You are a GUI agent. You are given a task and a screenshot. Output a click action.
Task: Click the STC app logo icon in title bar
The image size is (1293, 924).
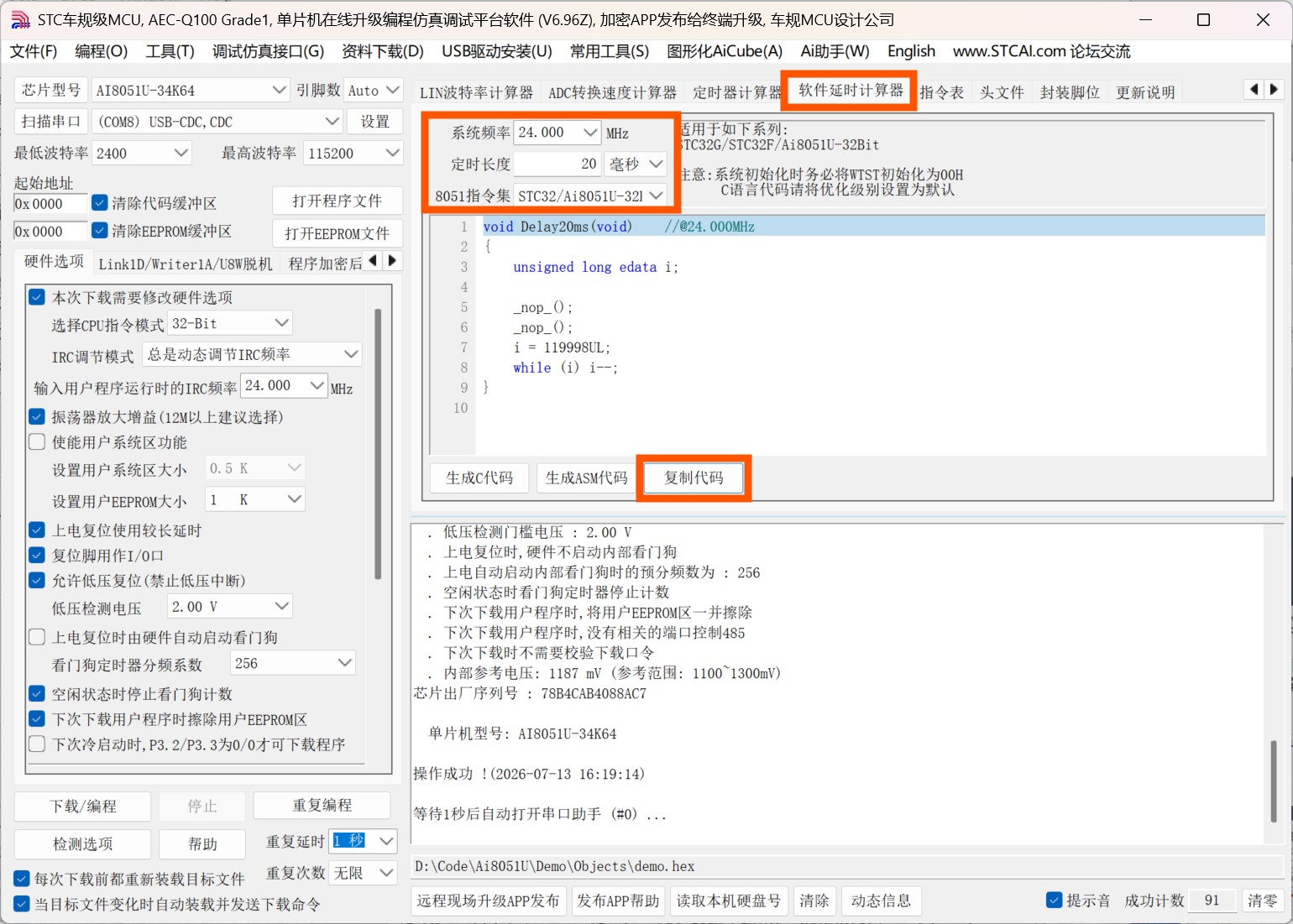20,19
